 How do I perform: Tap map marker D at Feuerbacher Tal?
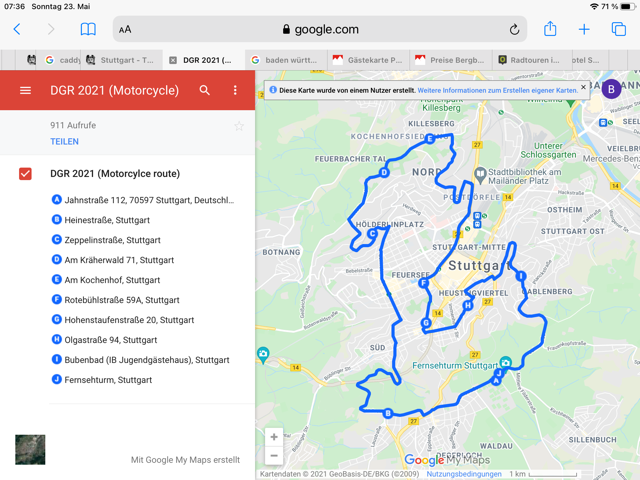[x=384, y=172]
